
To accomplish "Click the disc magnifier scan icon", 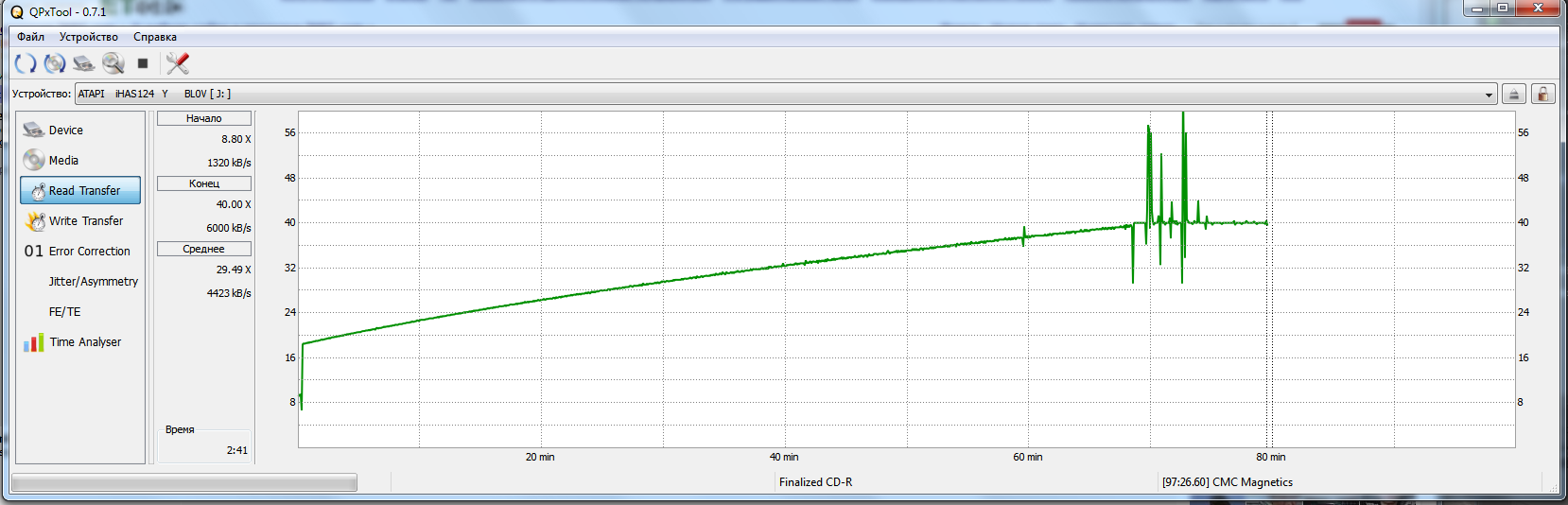I will point(113,63).
